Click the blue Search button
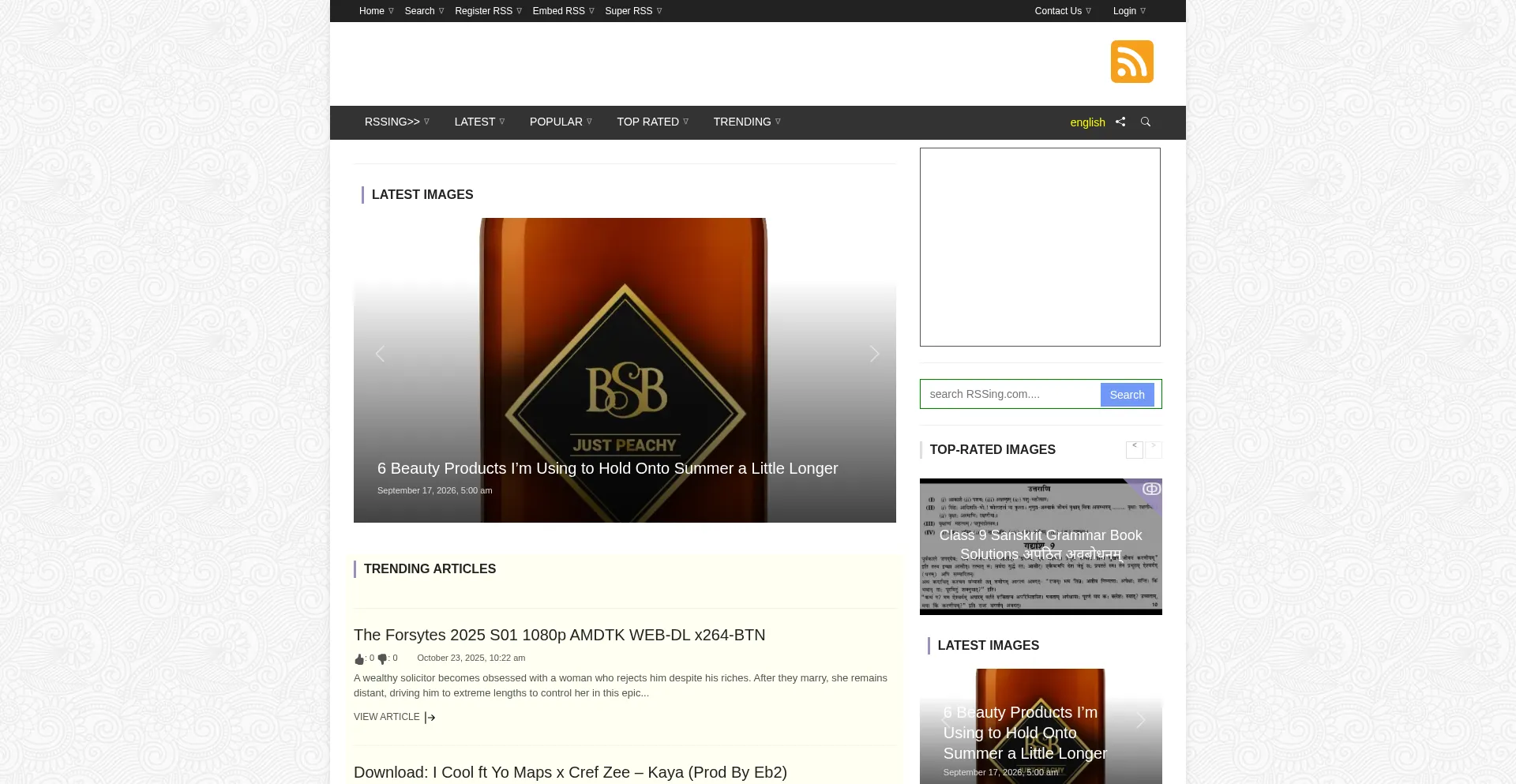 (1127, 395)
